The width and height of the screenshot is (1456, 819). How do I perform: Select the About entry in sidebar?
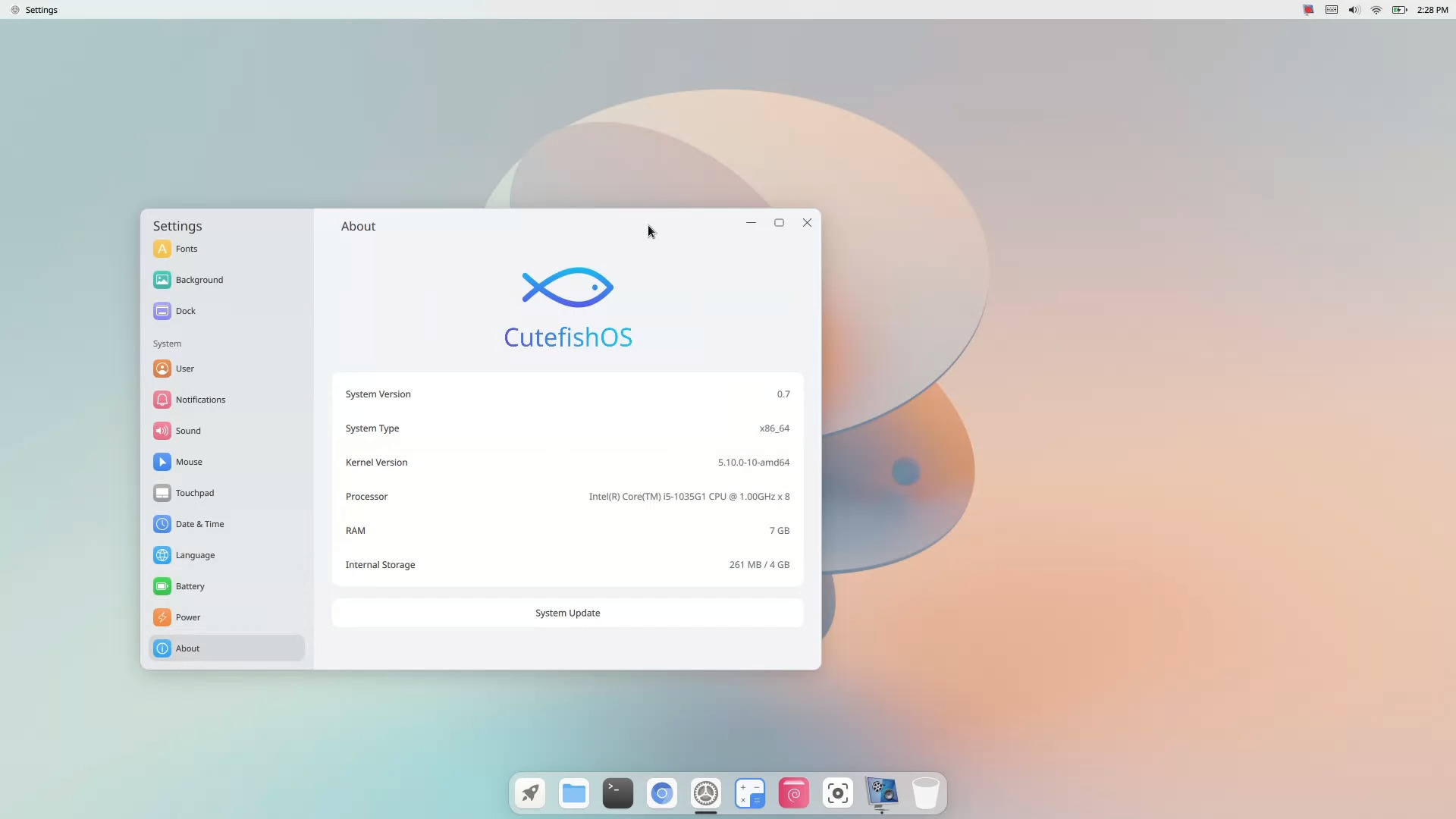click(x=227, y=648)
